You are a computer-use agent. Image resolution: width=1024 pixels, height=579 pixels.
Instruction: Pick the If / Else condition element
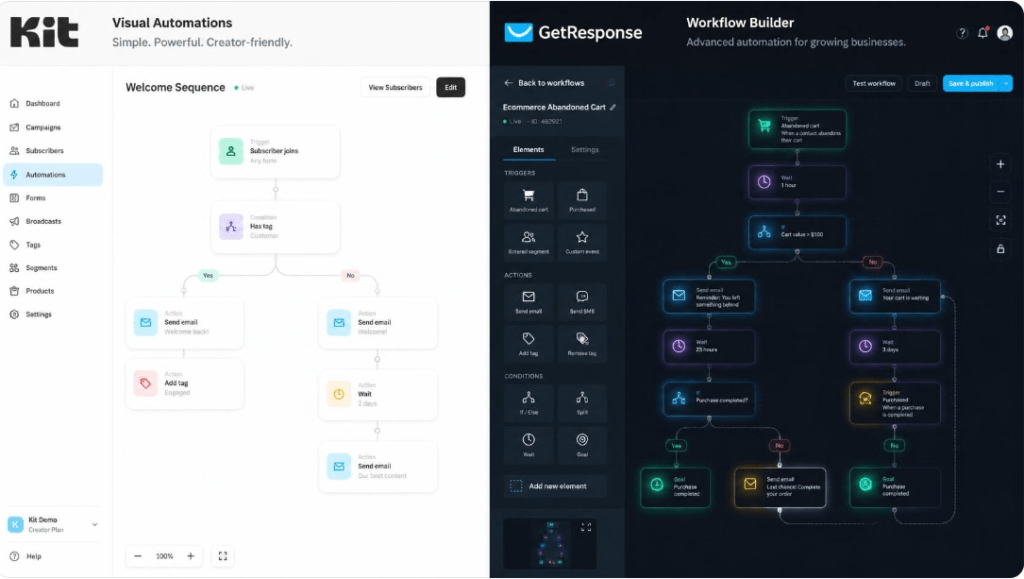528,403
